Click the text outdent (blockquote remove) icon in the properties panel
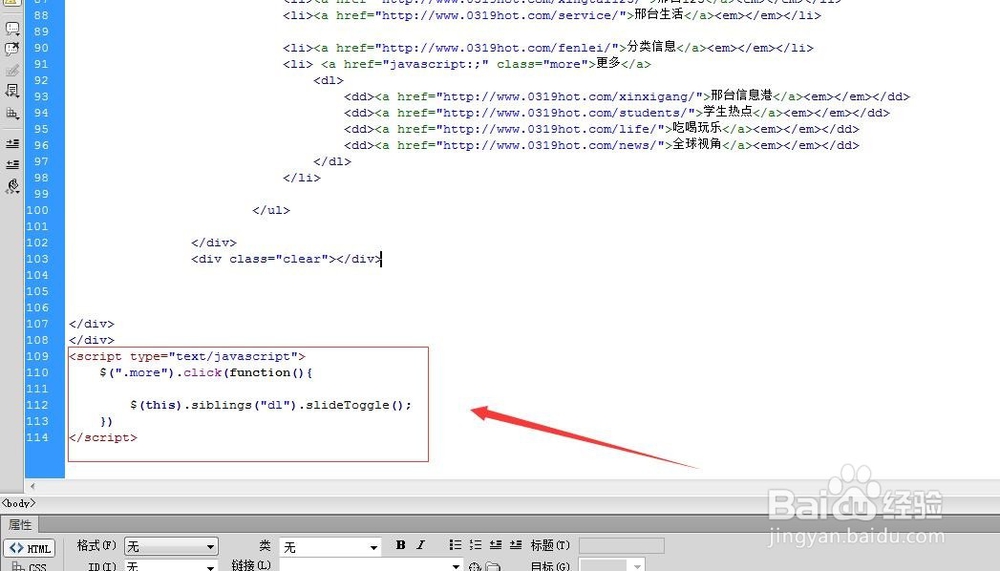The image size is (1000, 571). coord(496,545)
